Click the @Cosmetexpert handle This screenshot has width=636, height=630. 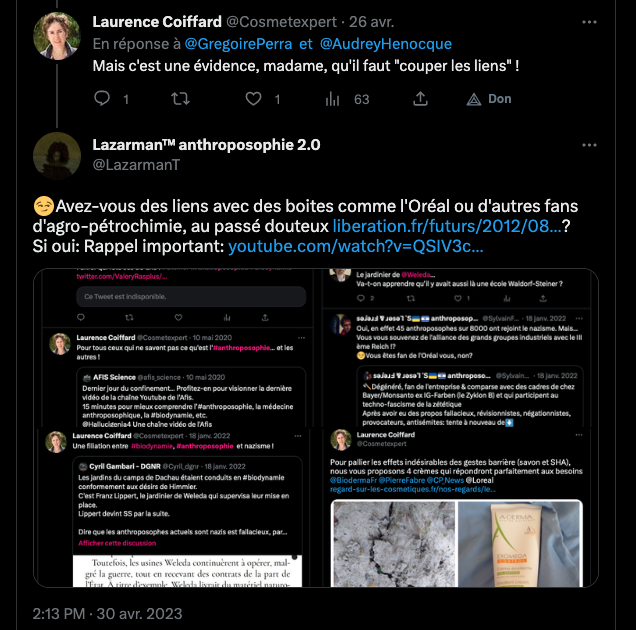pos(281,22)
